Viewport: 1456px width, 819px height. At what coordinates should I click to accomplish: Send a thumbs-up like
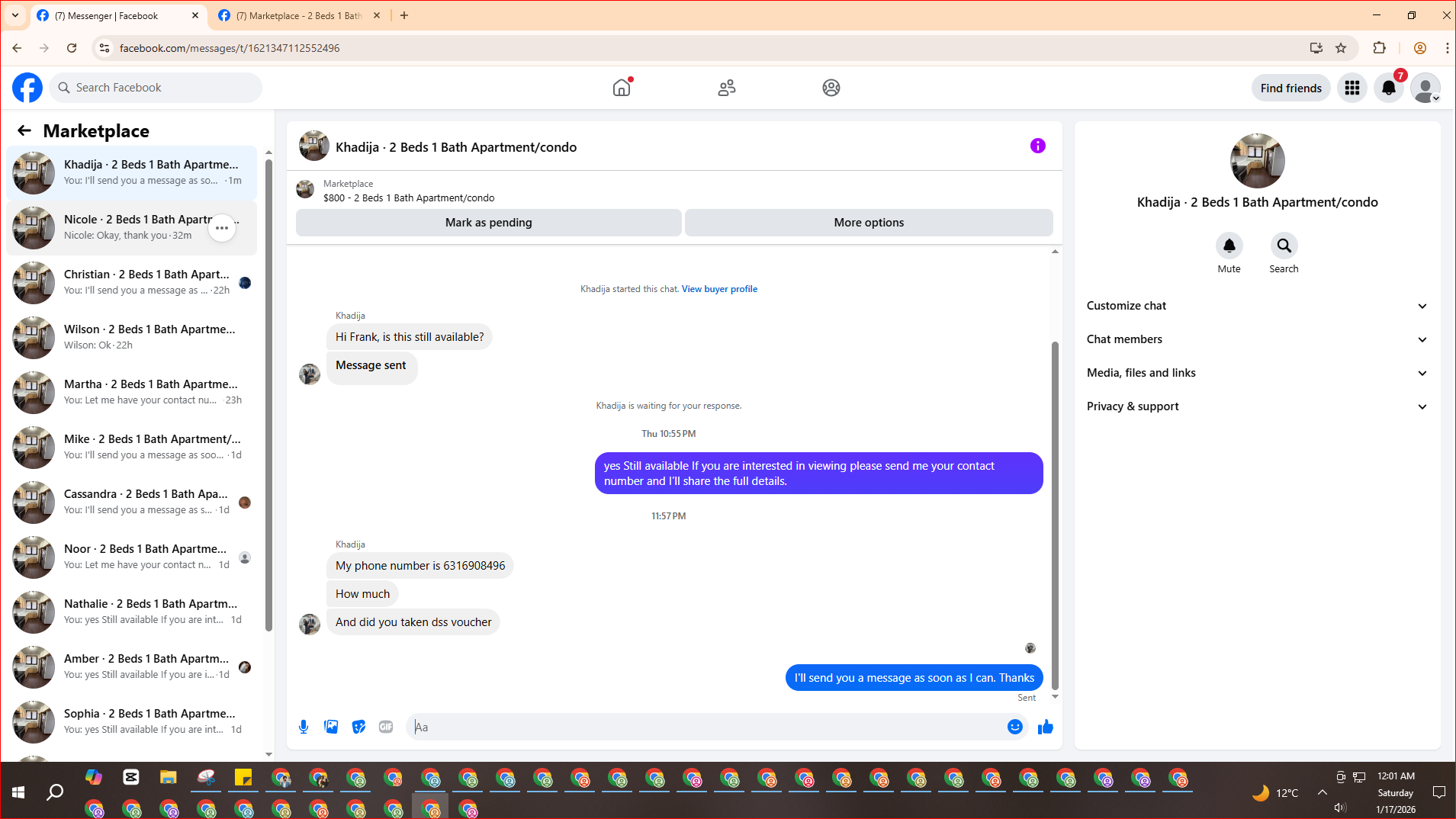tap(1046, 727)
